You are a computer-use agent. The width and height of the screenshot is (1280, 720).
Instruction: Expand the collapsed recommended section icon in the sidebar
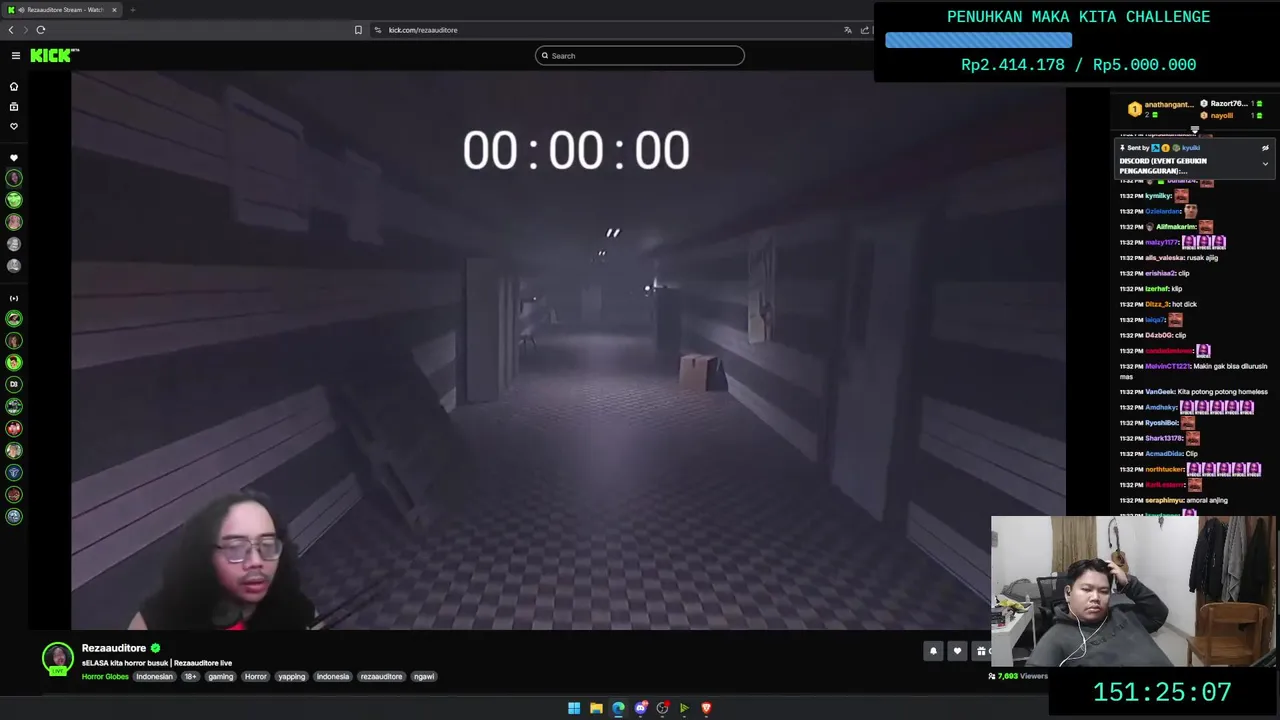(14, 298)
